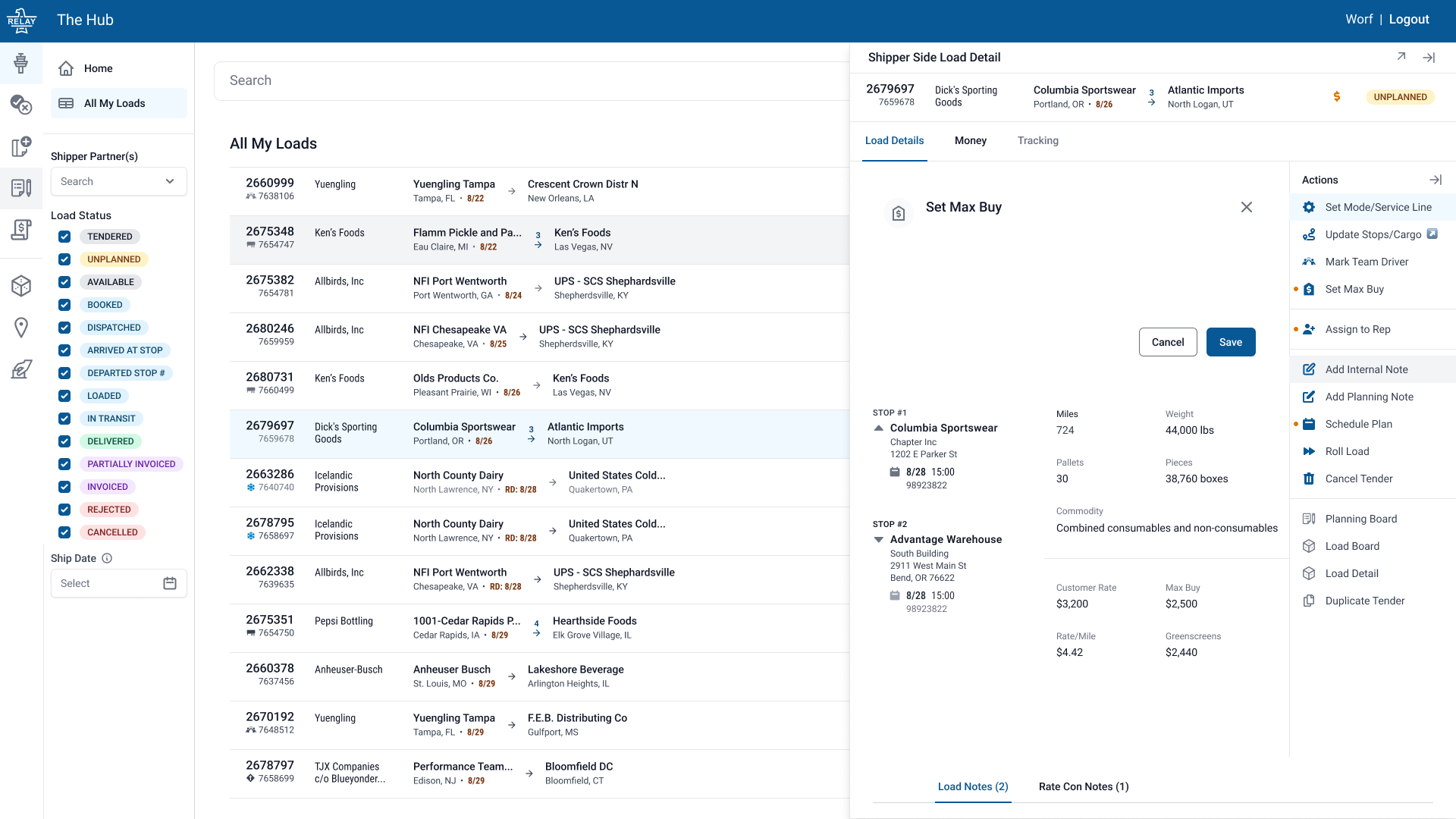Viewport: 1456px width, 819px height.
Task: Go to All My Loads menu item
Action: (119, 103)
